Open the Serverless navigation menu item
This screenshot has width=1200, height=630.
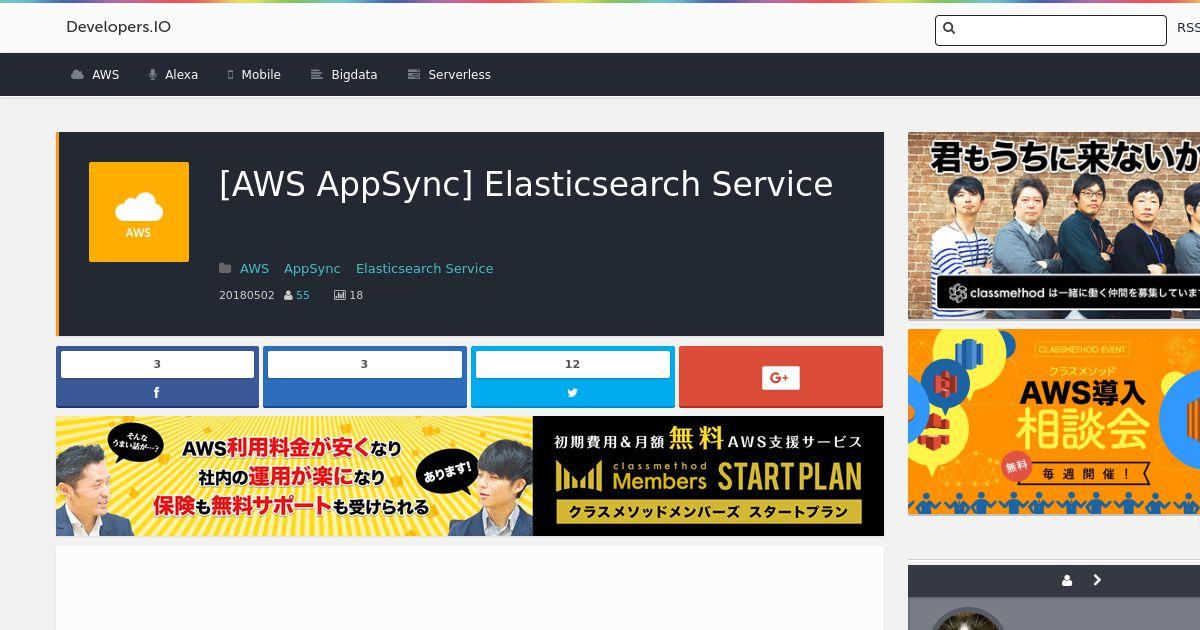click(x=459, y=75)
